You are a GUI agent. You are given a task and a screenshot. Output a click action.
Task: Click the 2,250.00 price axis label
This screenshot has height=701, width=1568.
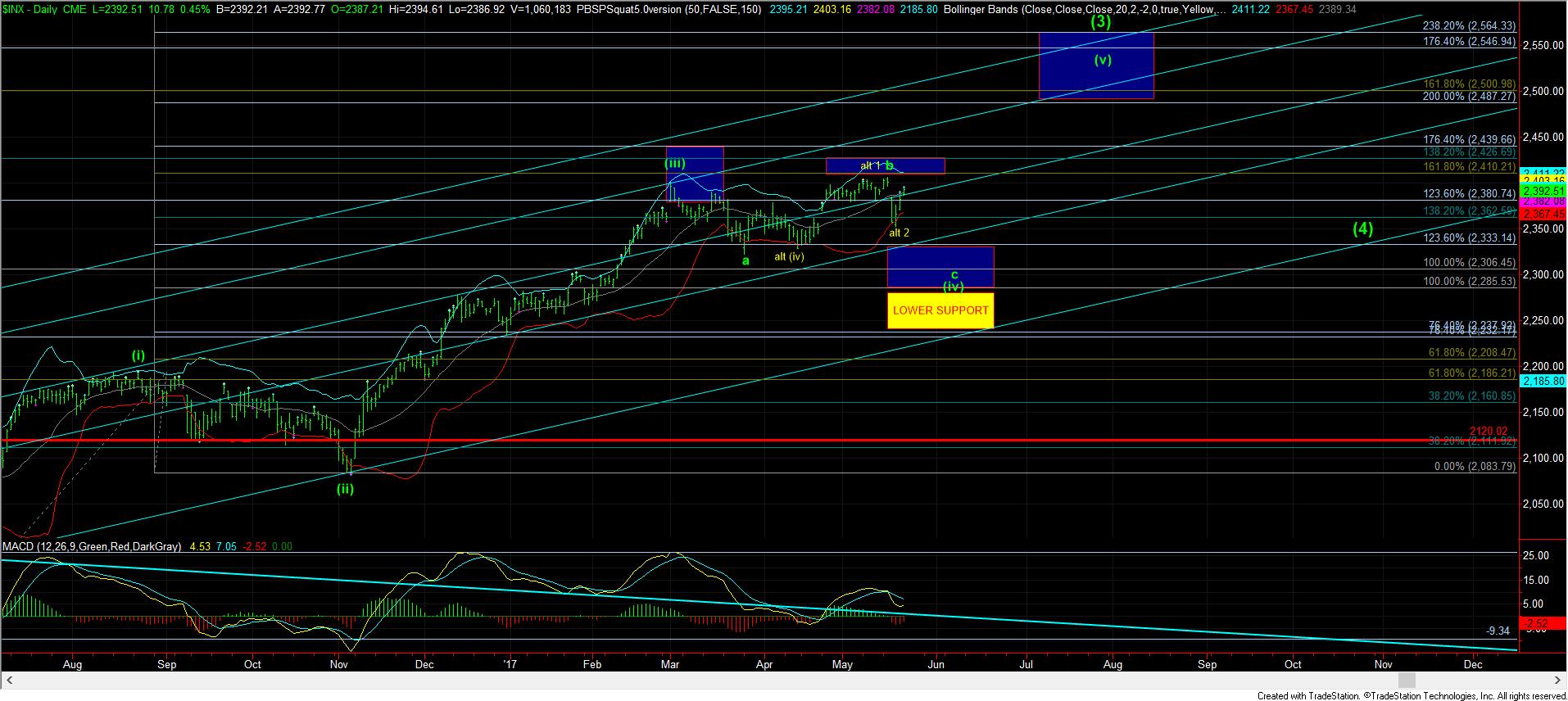(x=1543, y=321)
